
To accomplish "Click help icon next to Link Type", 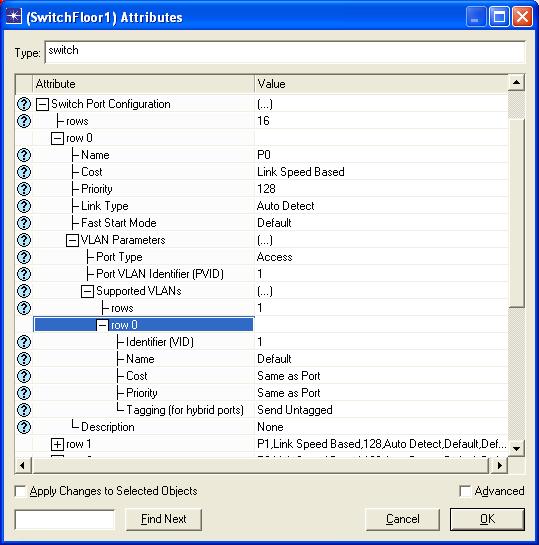I will pos(24,206).
